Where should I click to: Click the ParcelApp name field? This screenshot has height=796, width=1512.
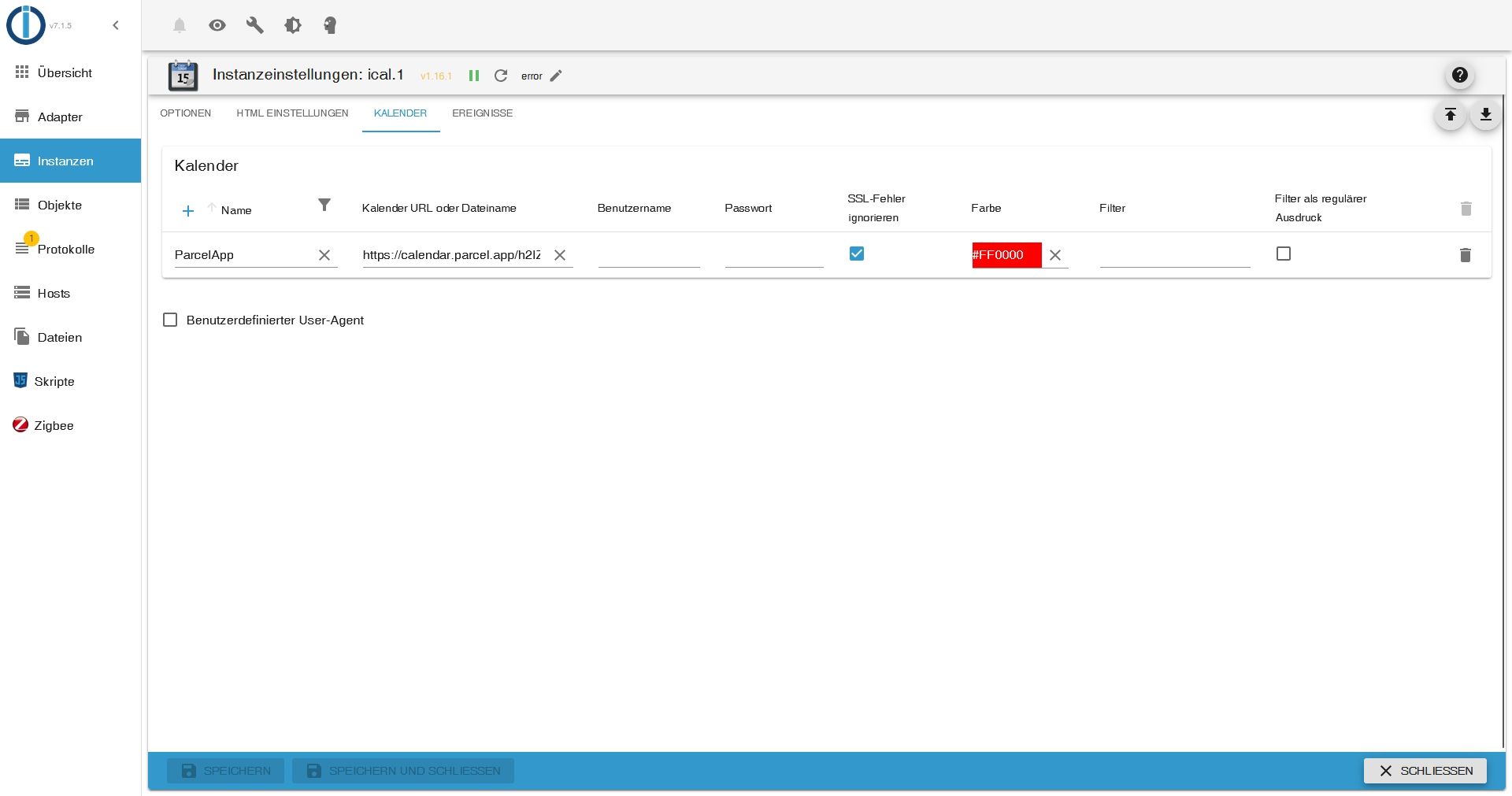pyautogui.click(x=243, y=255)
